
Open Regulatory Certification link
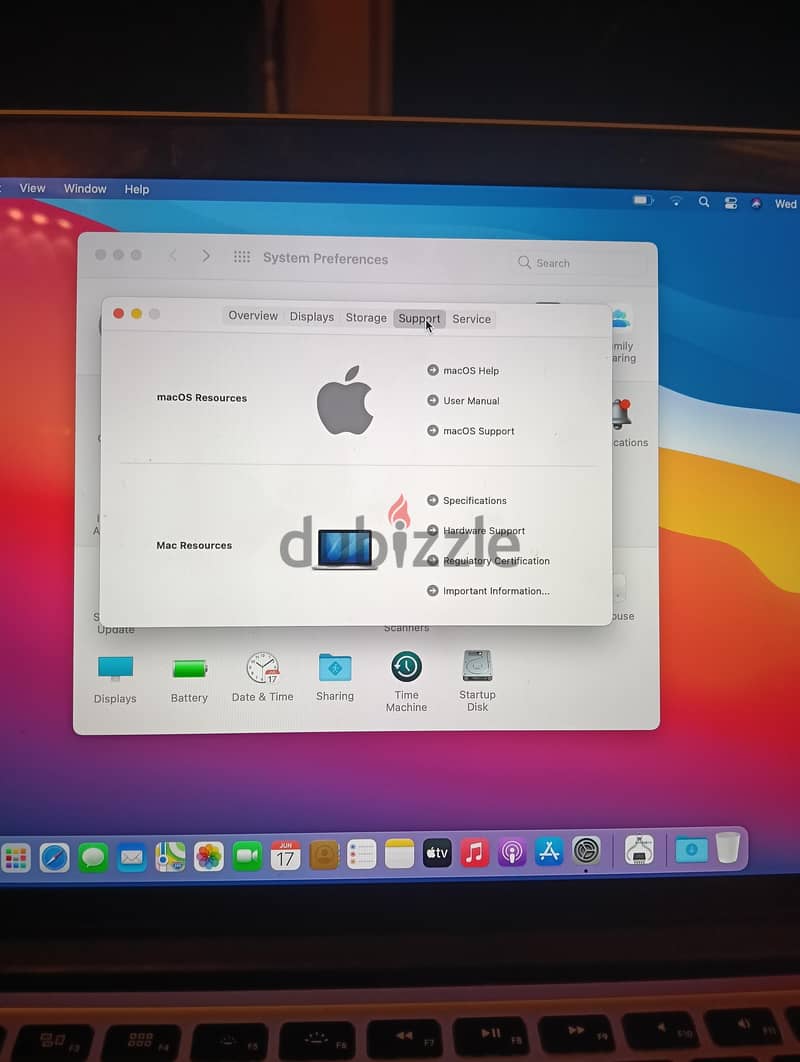(488, 561)
